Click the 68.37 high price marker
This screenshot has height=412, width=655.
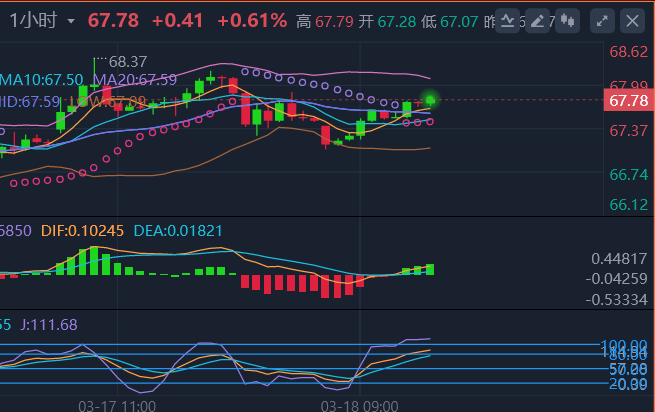pos(128,61)
